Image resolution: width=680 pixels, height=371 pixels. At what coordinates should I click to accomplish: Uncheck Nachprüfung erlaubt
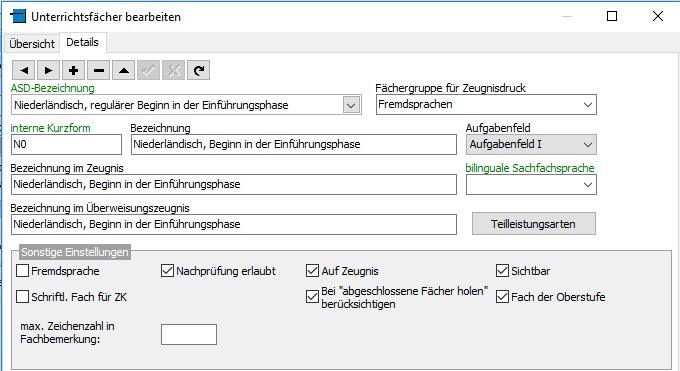[167, 271]
